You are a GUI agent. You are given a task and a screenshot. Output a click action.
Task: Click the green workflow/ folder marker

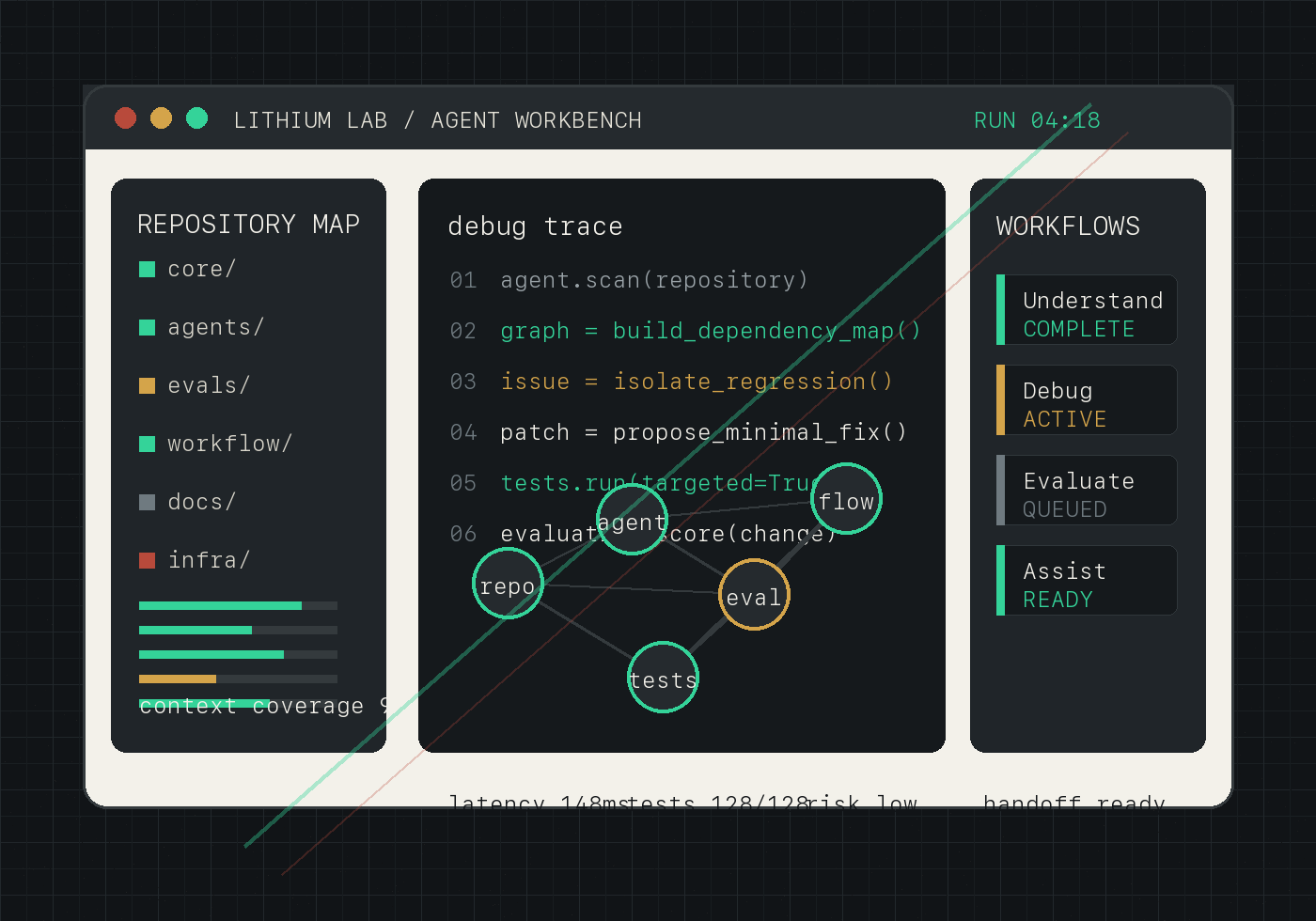click(x=147, y=445)
